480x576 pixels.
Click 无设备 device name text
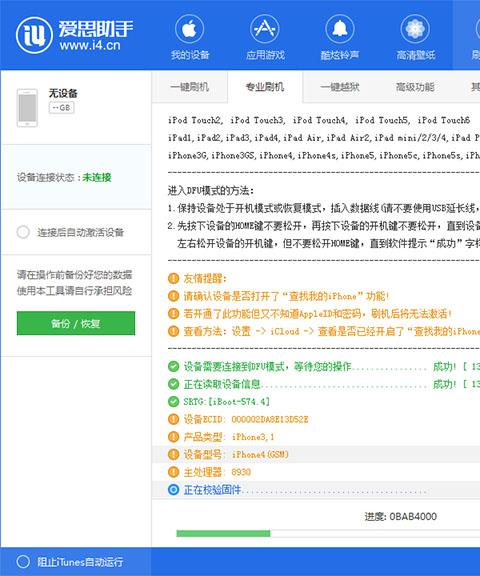[x=63, y=93]
